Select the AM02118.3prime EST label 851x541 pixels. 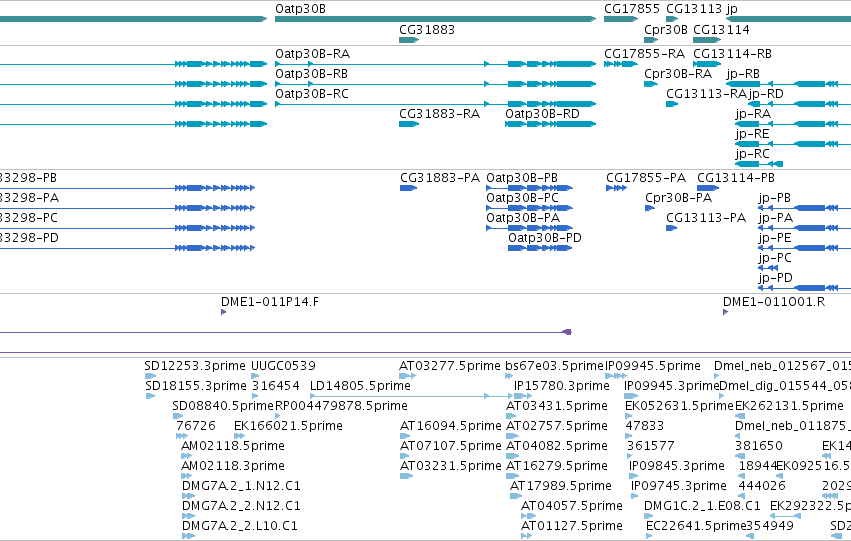coord(233,467)
